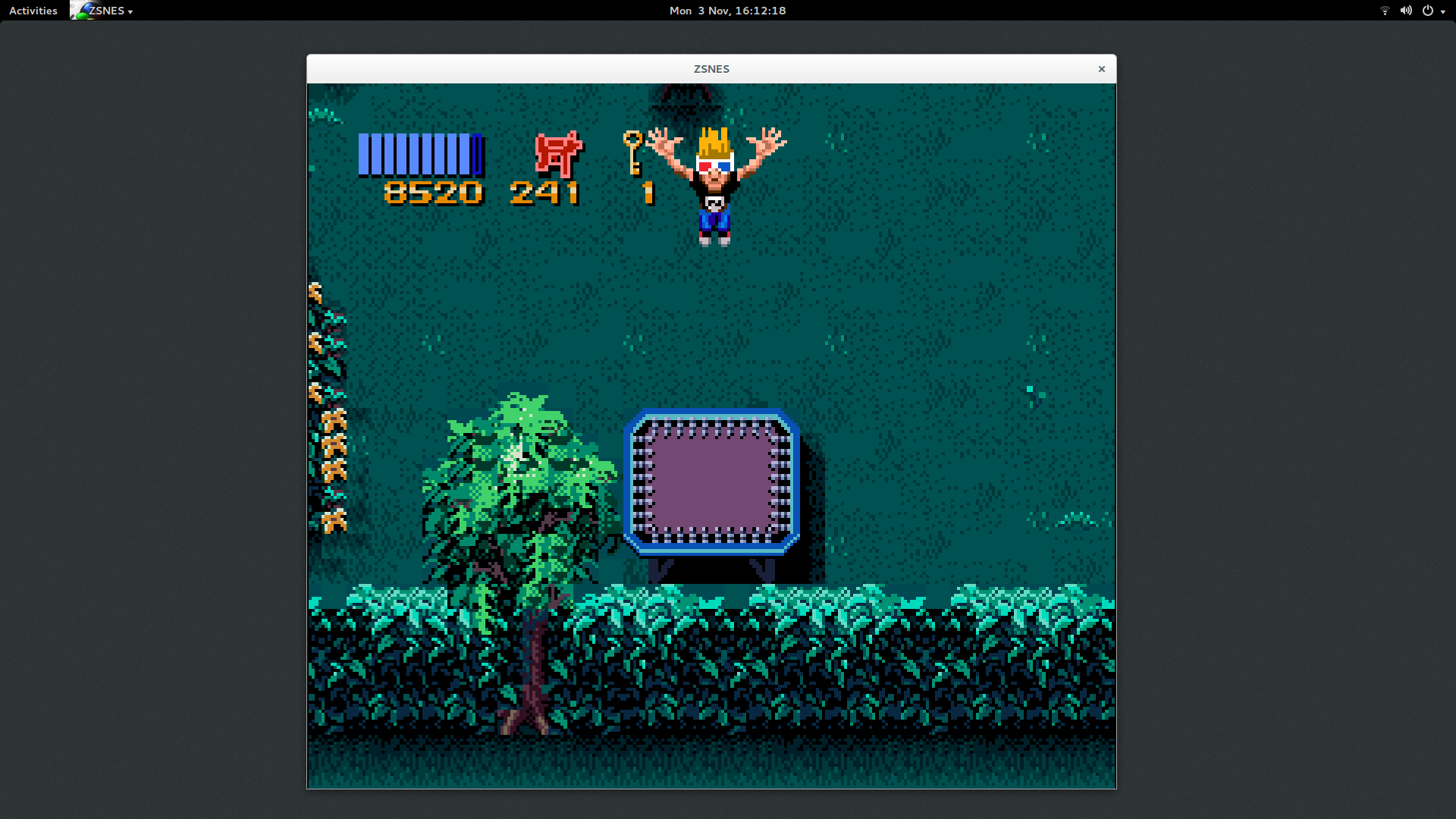Click the ZSNES window title bar
This screenshot has height=819, width=1456.
pos(531,69)
